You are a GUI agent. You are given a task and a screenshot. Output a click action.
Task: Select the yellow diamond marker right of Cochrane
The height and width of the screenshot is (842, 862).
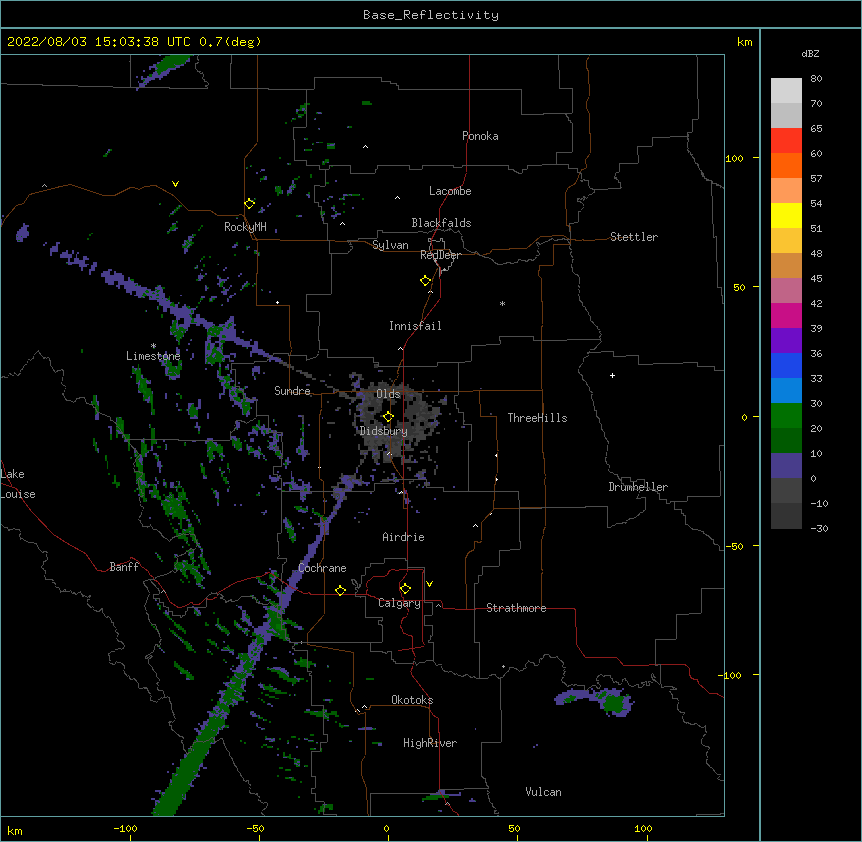click(340, 590)
